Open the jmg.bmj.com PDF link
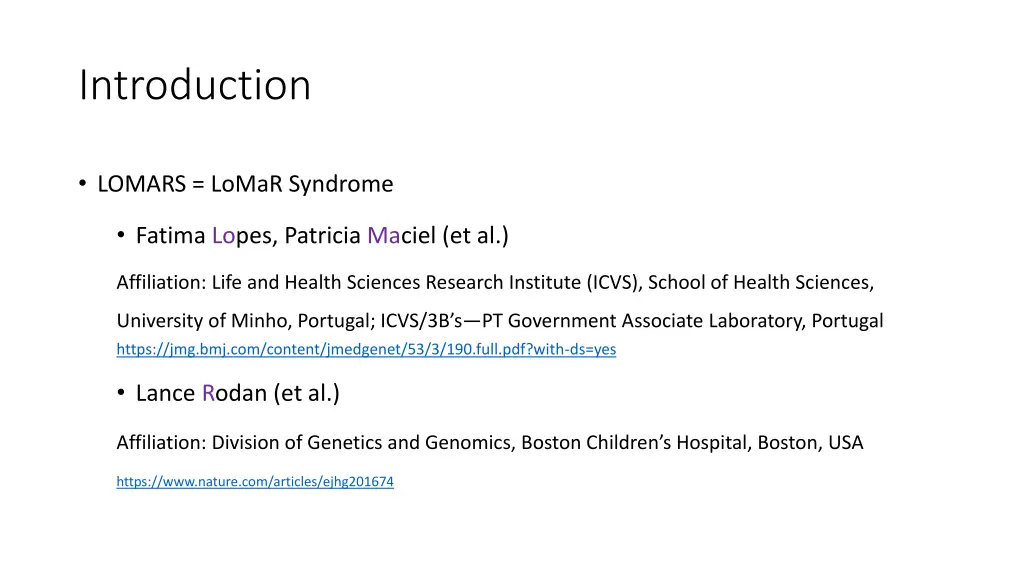Viewport: 1024px width, 576px height. pyautogui.click(x=366, y=349)
